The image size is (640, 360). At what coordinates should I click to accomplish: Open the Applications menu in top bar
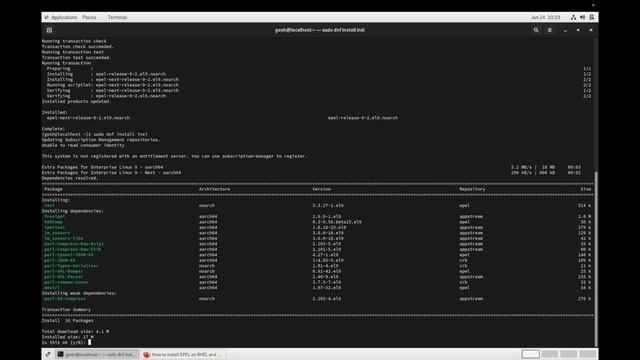[61, 17]
